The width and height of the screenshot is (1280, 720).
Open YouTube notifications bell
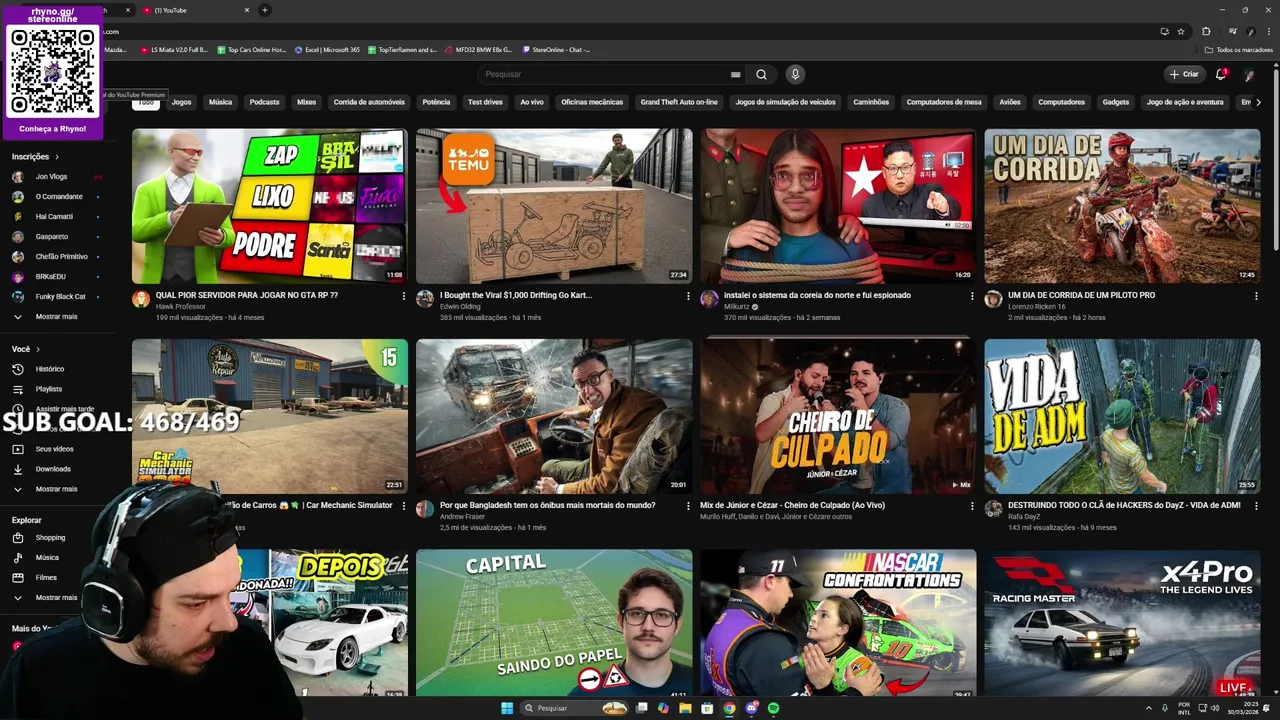(1220, 74)
